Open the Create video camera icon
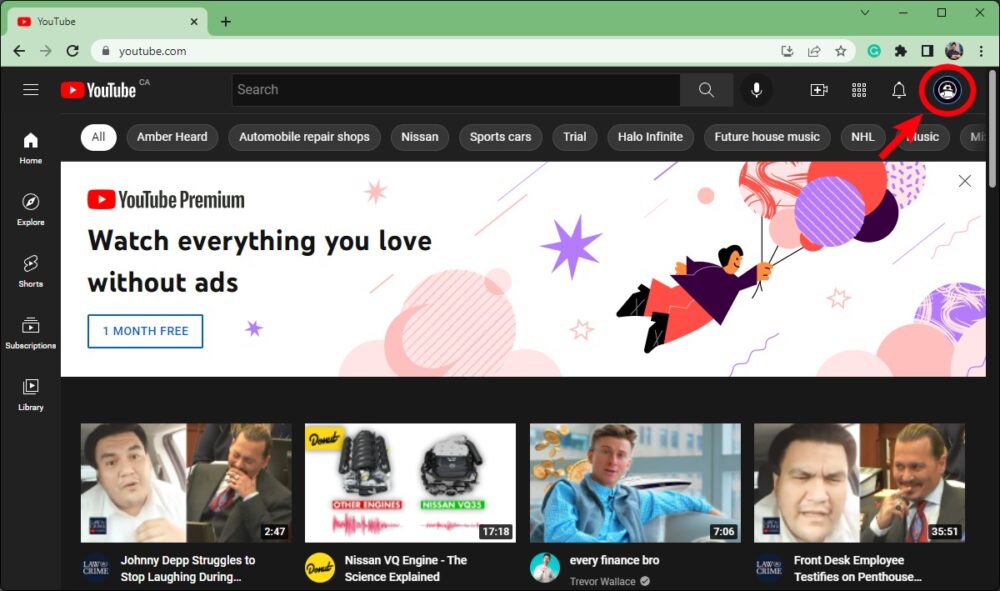This screenshot has height=591, width=1000. 819,90
